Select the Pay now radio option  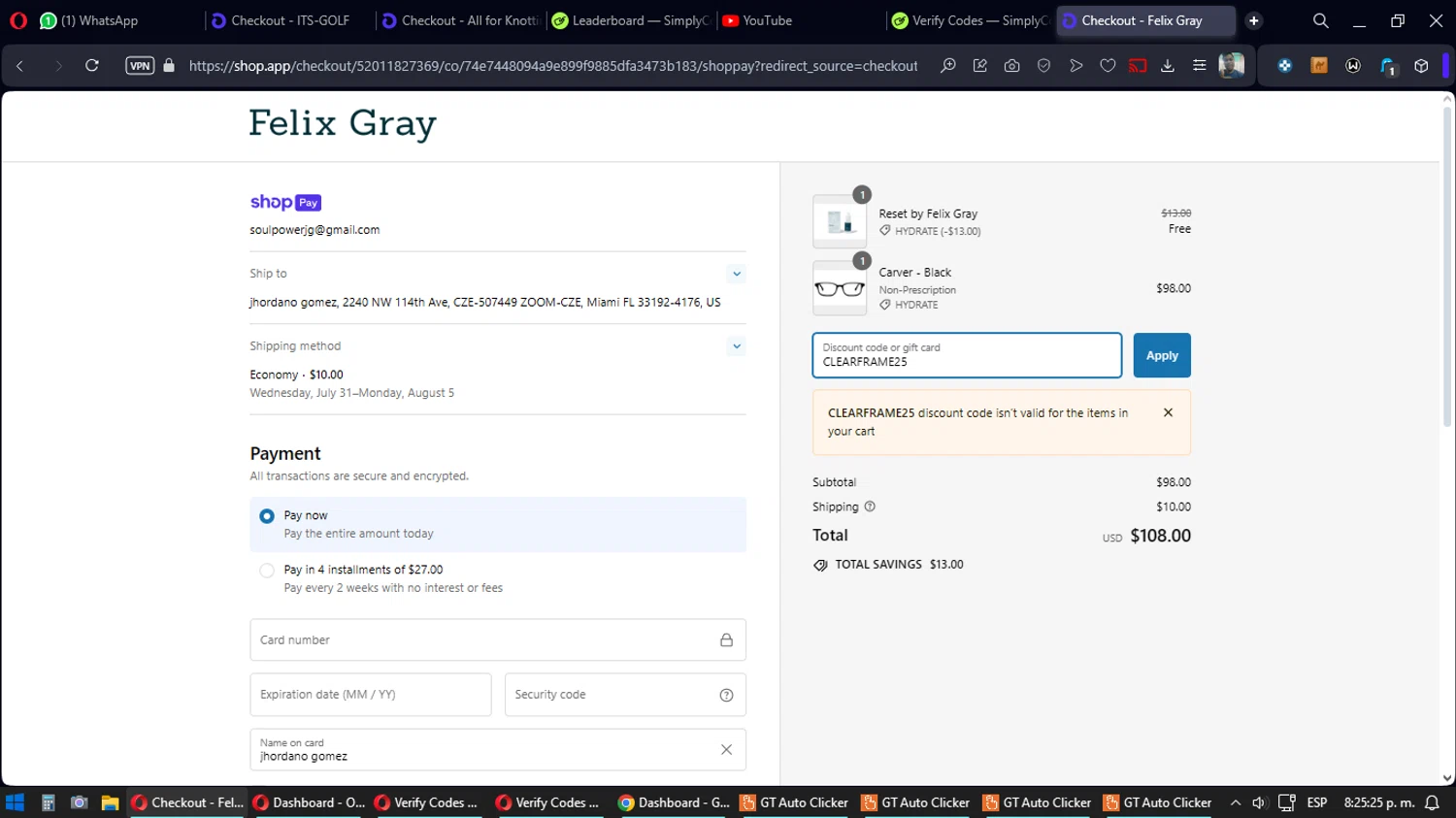(267, 516)
